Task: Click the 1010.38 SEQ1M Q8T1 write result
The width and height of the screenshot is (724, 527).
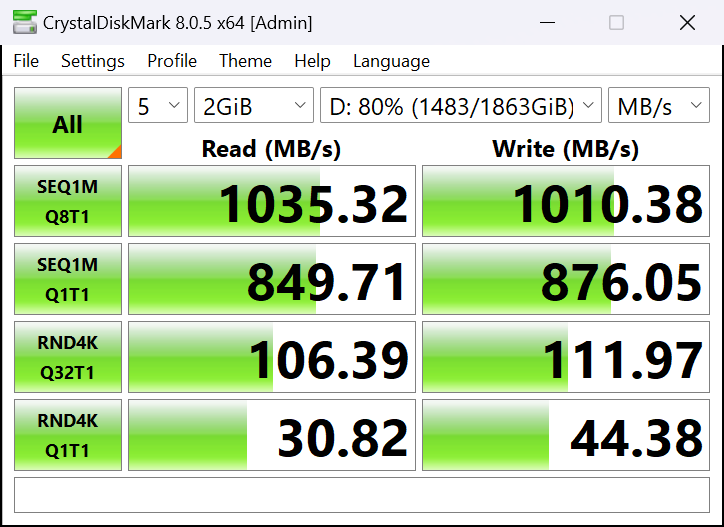Action: pos(566,201)
